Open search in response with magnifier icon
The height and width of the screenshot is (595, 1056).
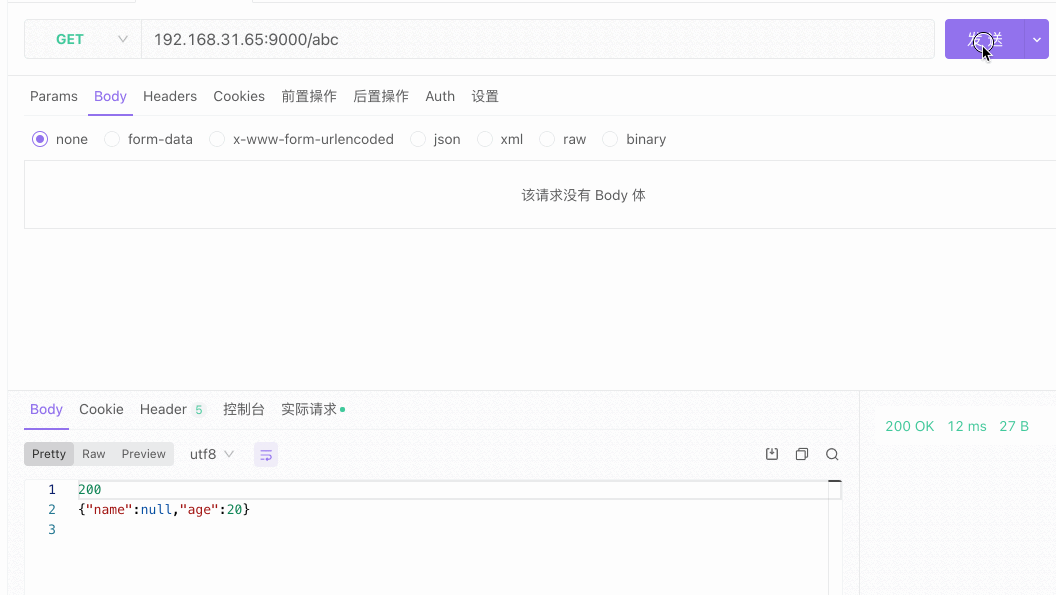(x=832, y=454)
